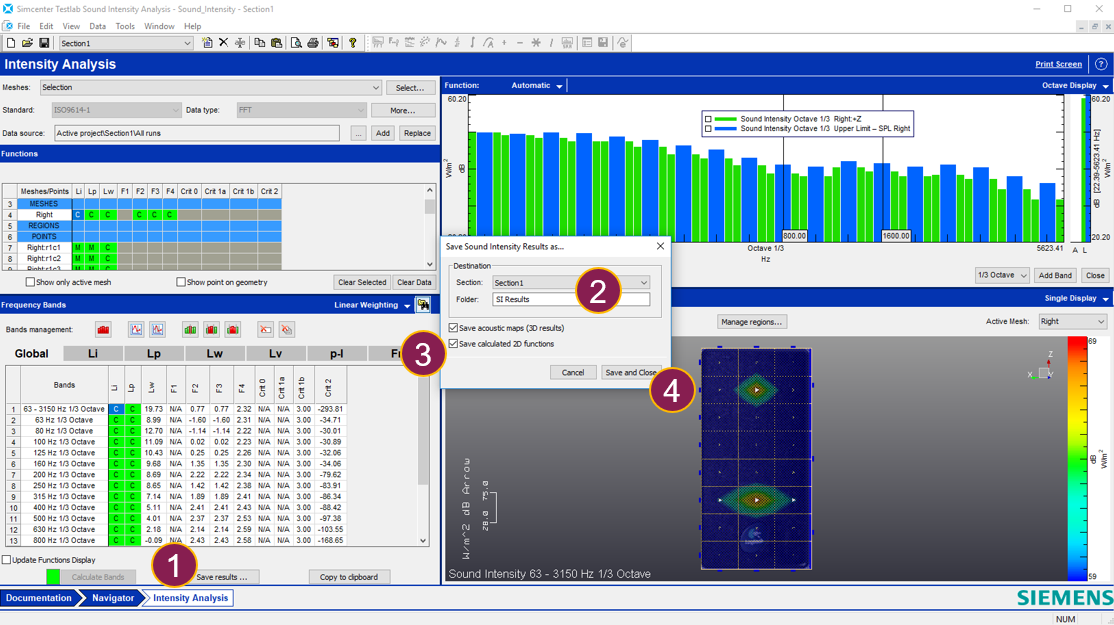1114x625 pixels.
Task: Click the Print Preview toolbar icon
Action: coord(296,43)
